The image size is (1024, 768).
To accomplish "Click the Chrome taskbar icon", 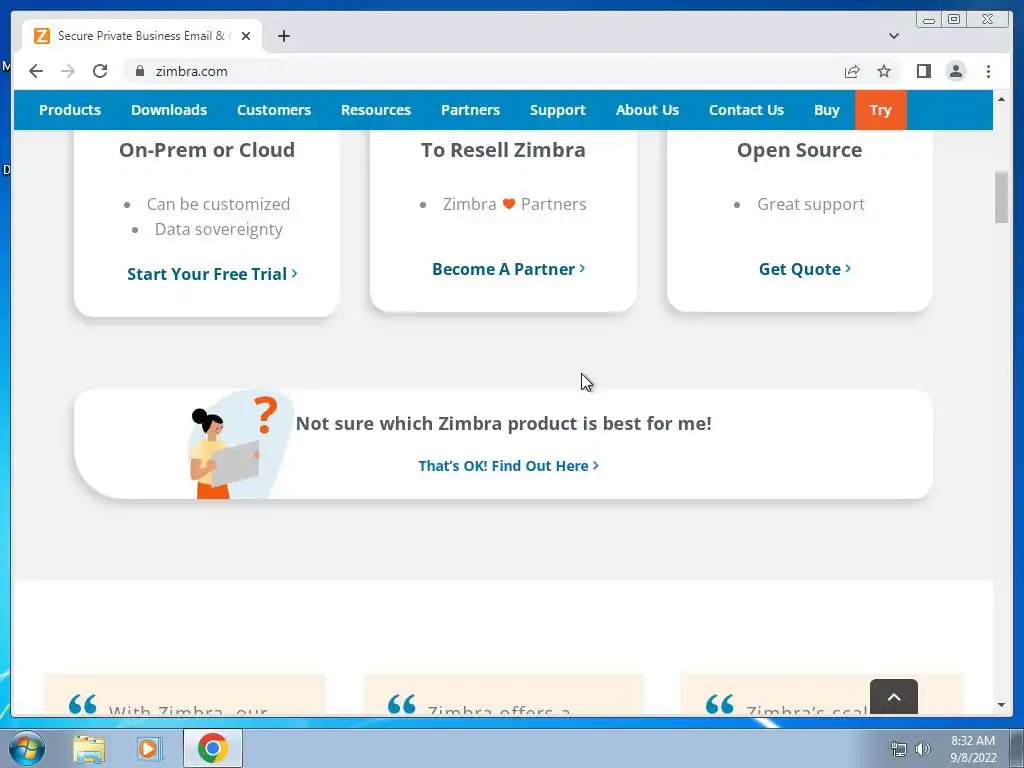I will [x=212, y=748].
